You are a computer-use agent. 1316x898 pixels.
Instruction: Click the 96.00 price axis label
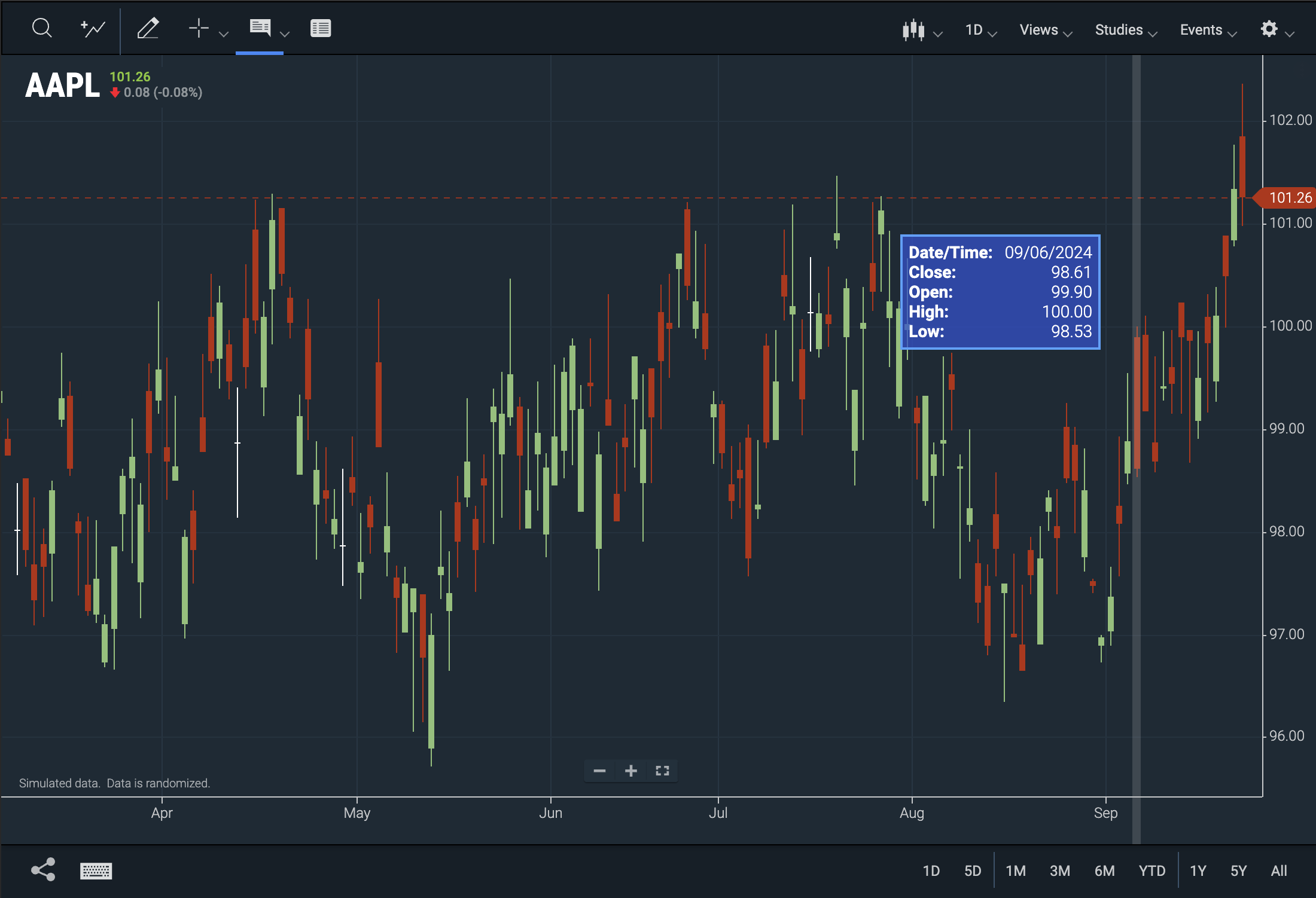1287,736
